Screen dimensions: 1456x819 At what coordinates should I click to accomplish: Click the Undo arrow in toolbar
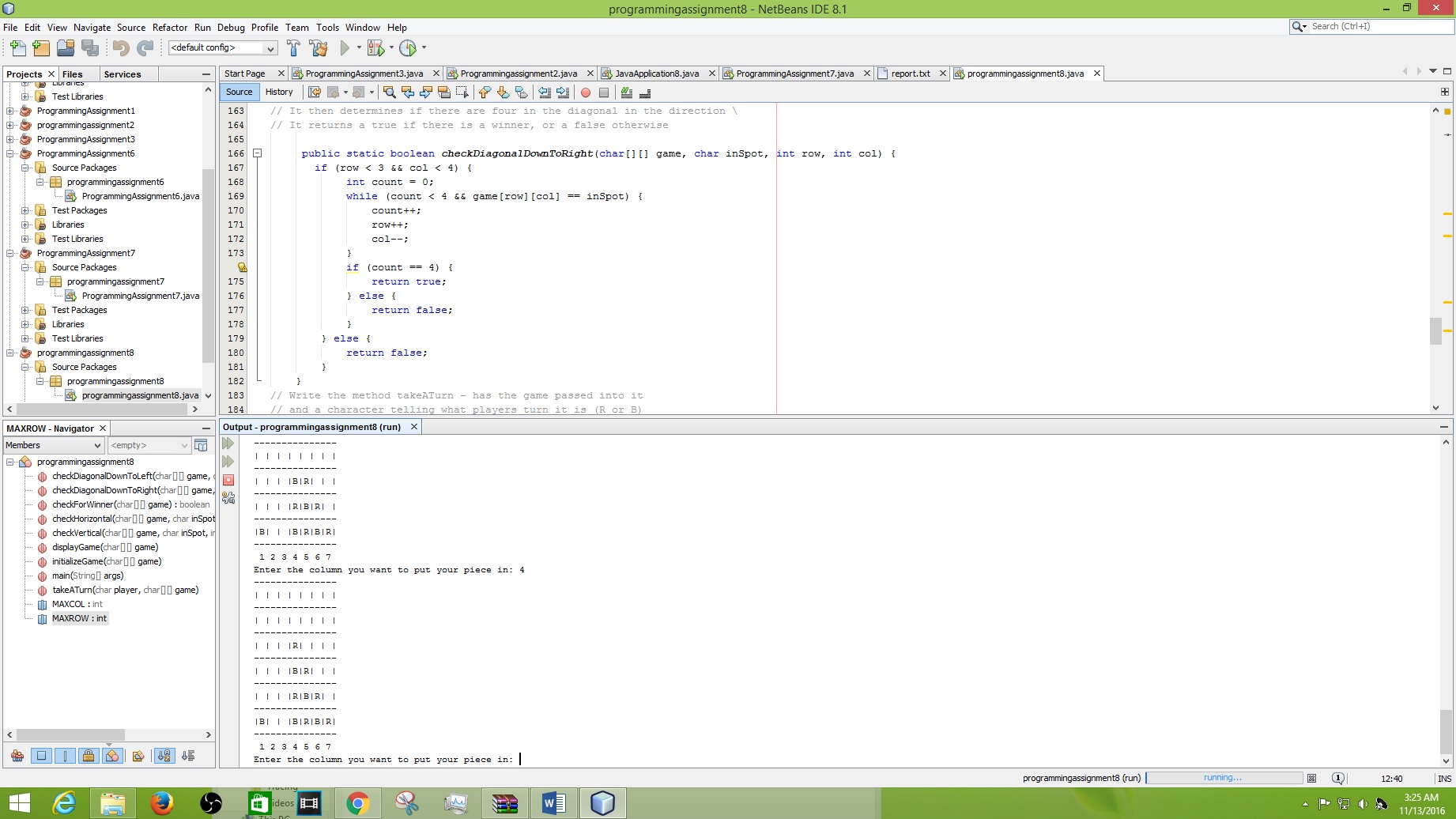[120, 48]
